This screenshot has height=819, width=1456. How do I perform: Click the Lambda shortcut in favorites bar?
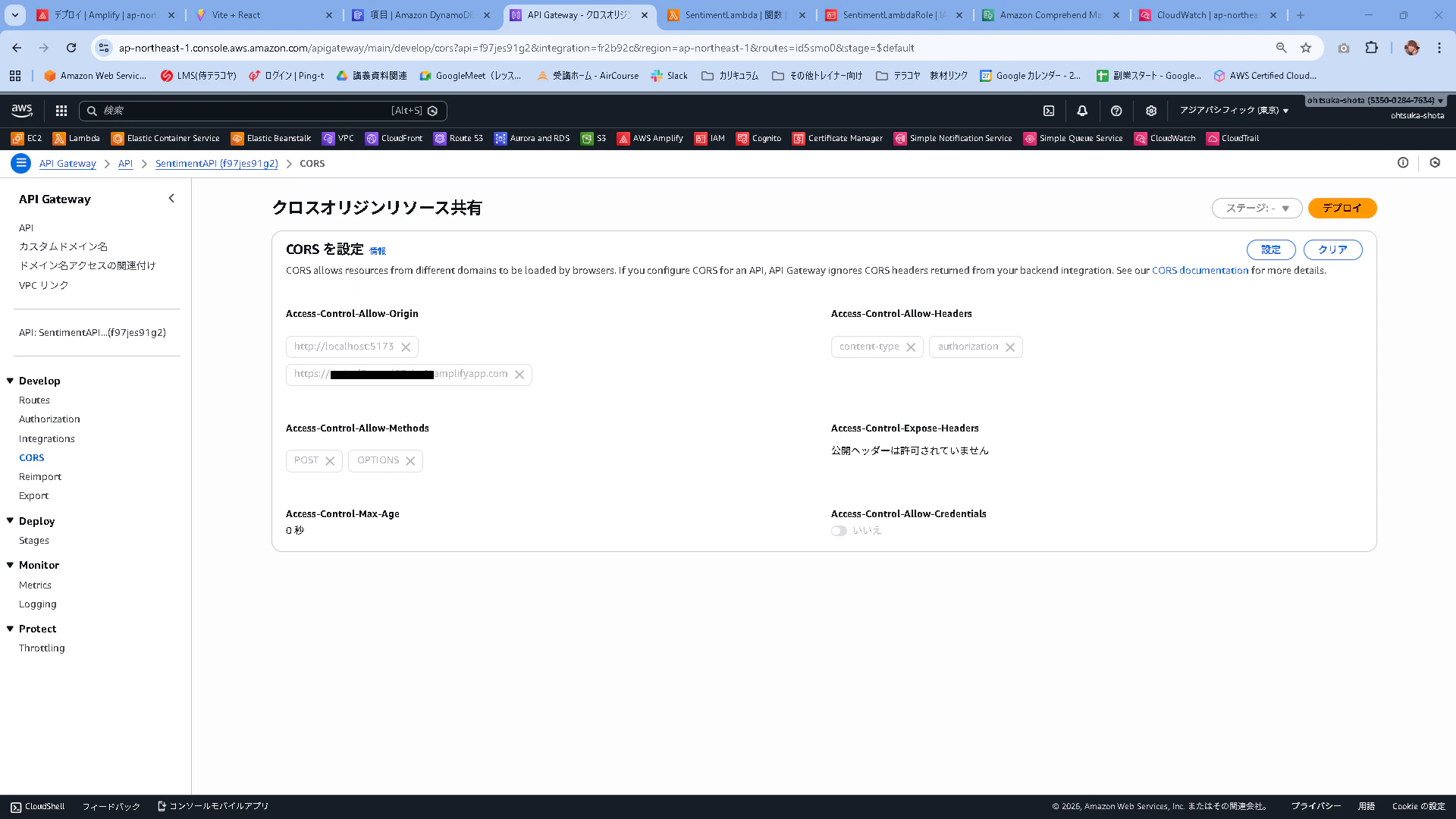(77, 138)
